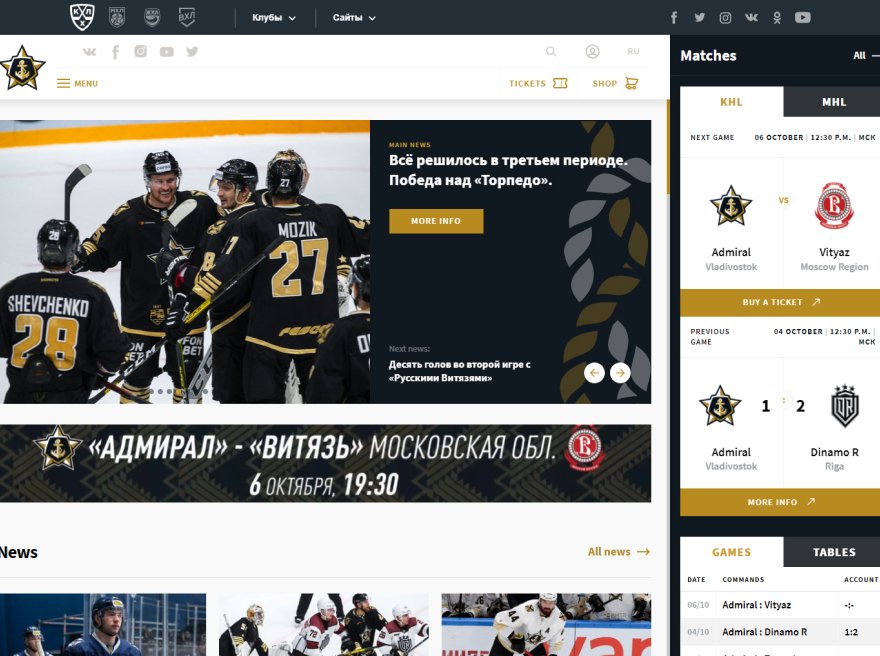Click the VHL league logo
880x656 pixels.
point(187,17)
